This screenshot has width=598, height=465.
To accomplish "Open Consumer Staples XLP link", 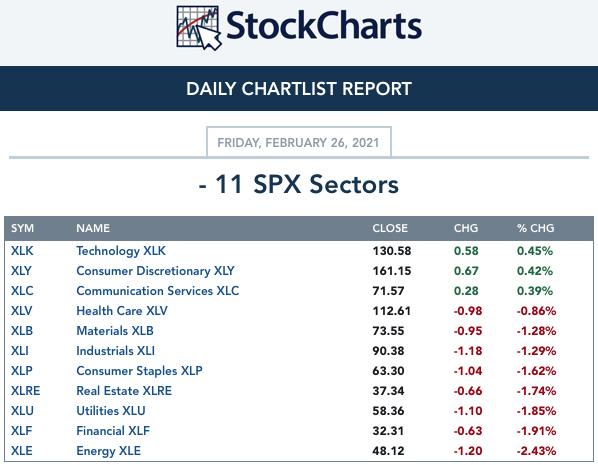I will click(139, 371).
